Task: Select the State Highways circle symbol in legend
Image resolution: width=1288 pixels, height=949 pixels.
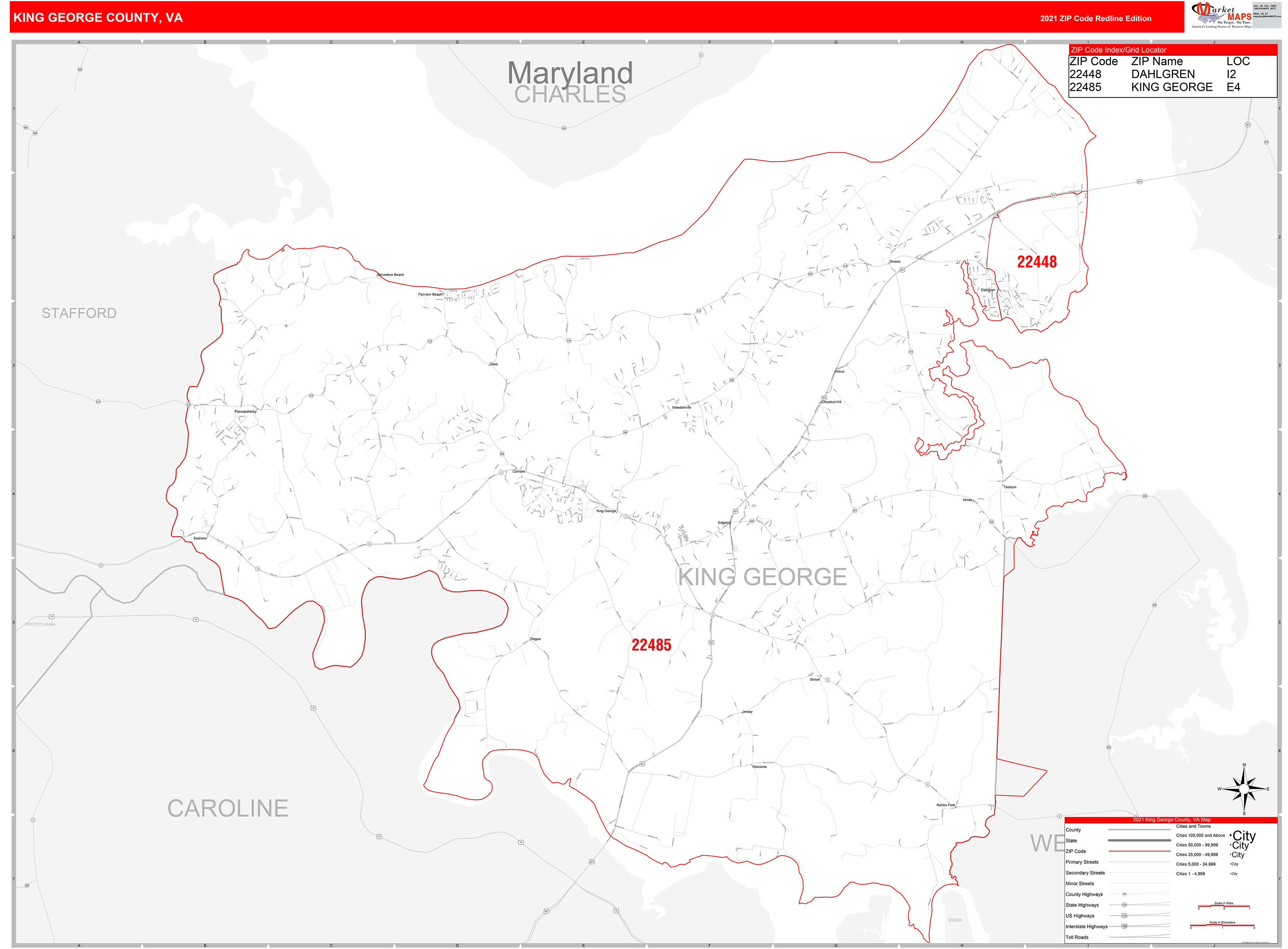Action: [x=1125, y=905]
